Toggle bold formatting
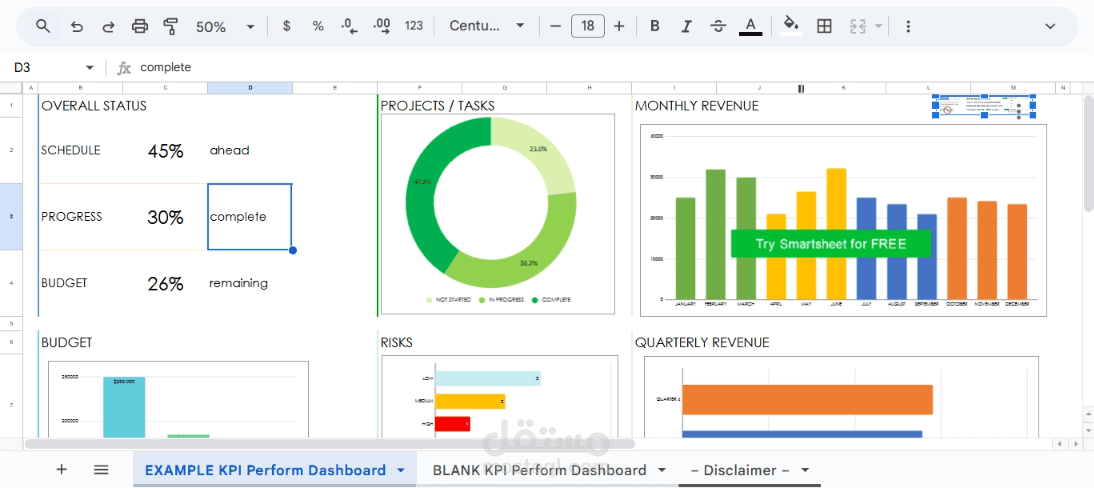Viewport: 1094px width, 488px height. 654,27
